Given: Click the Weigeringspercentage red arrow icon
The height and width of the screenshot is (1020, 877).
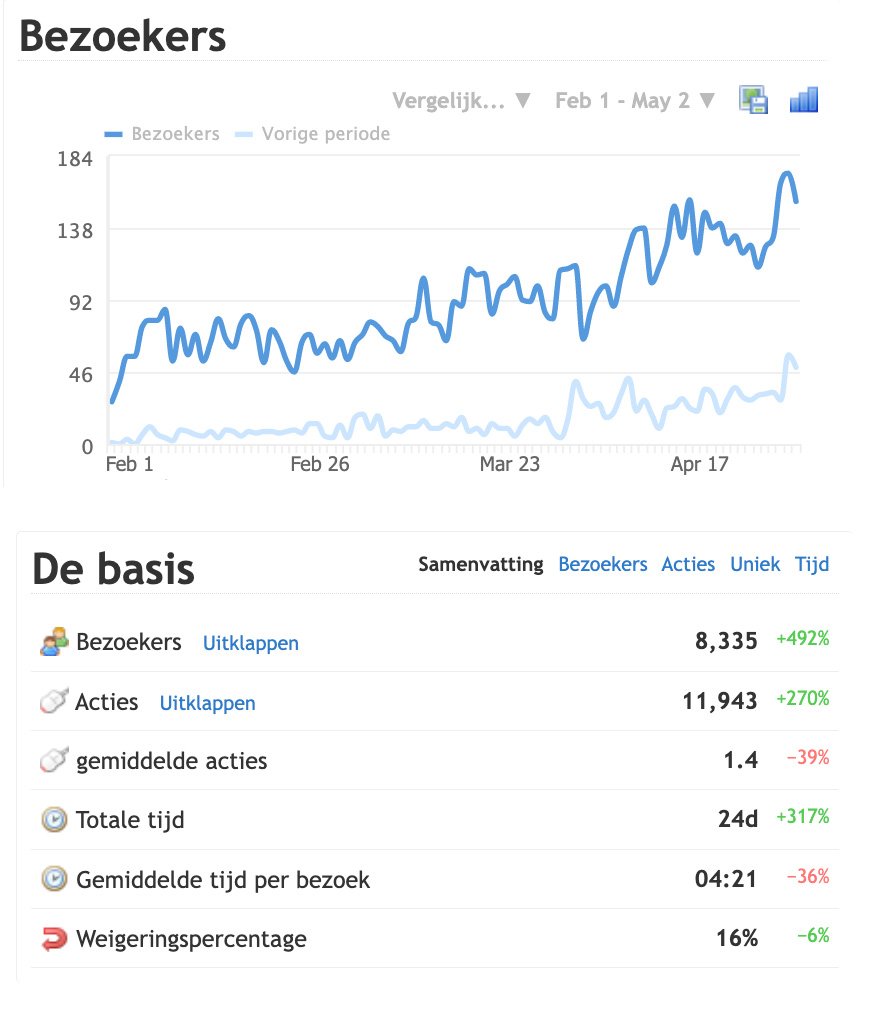Looking at the screenshot, I should coord(54,939).
